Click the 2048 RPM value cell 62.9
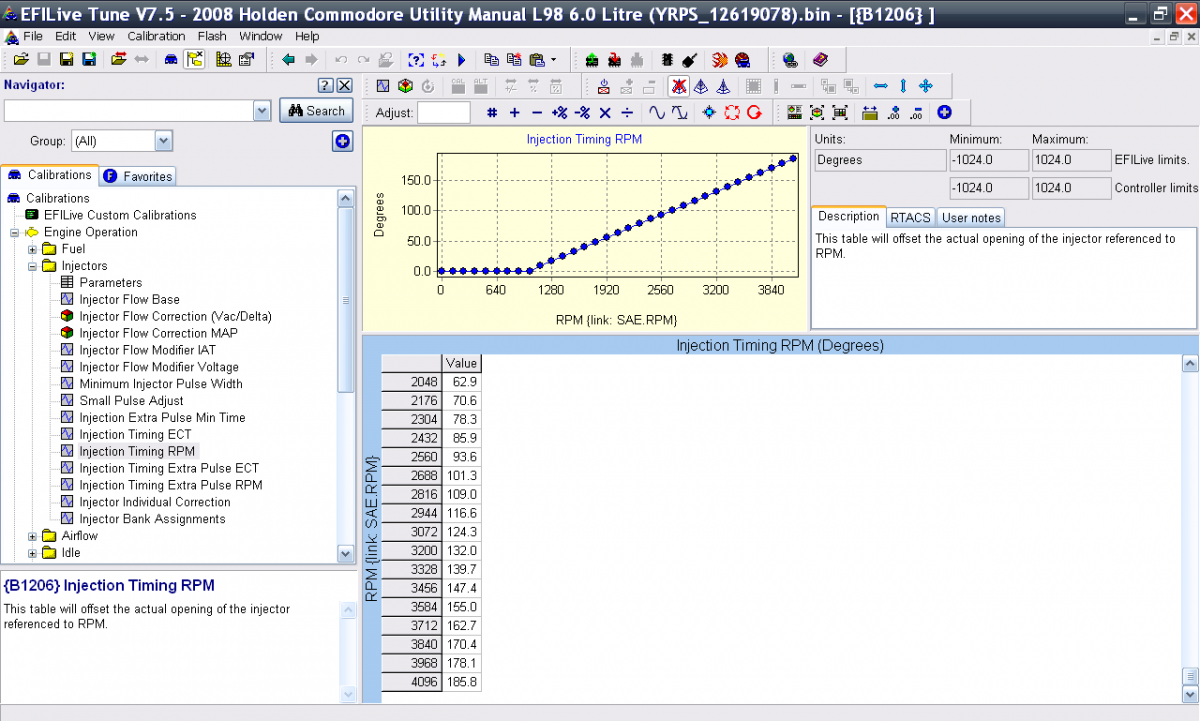The image size is (1200, 721). pos(462,382)
